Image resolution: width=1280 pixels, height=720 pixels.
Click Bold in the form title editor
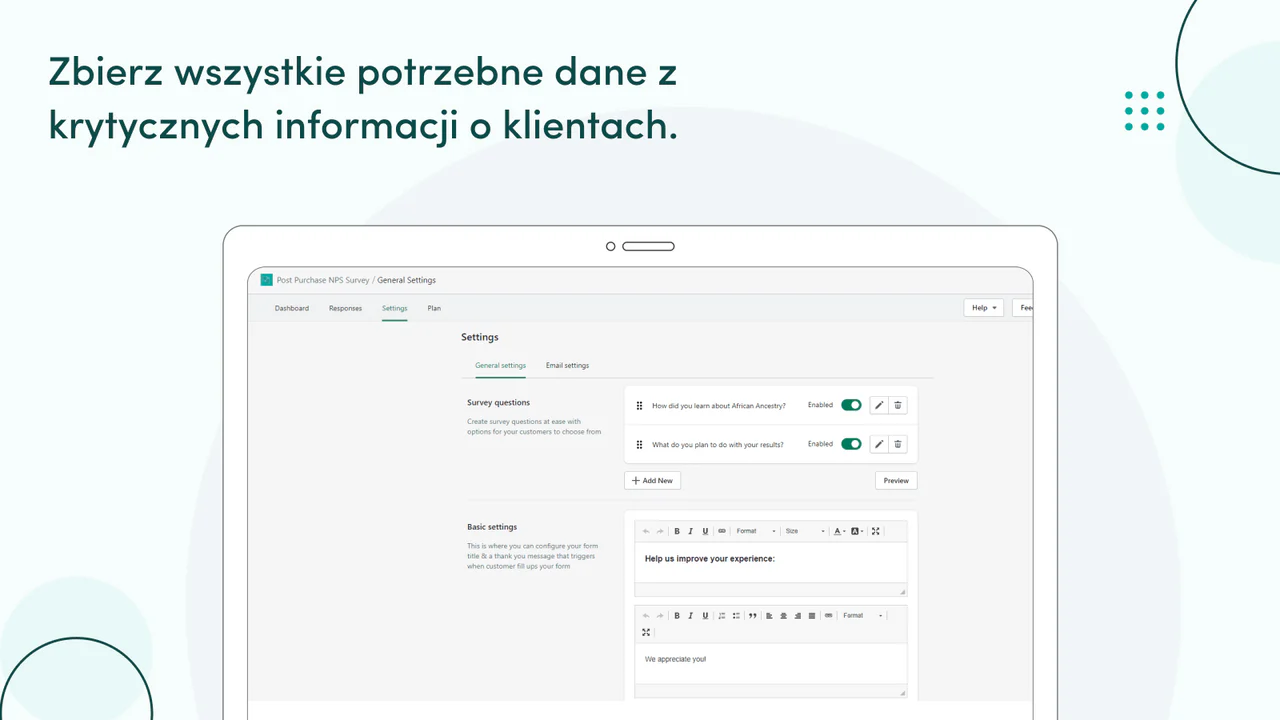click(x=677, y=531)
